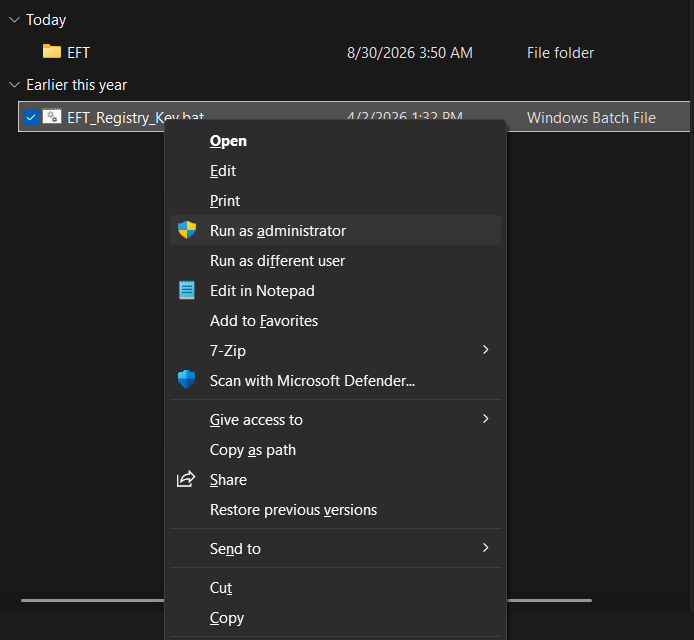Uncheck the EFT_Registry_Key.bat selection checkbox
This screenshot has width=694, height=640.
tap(31, 117)
